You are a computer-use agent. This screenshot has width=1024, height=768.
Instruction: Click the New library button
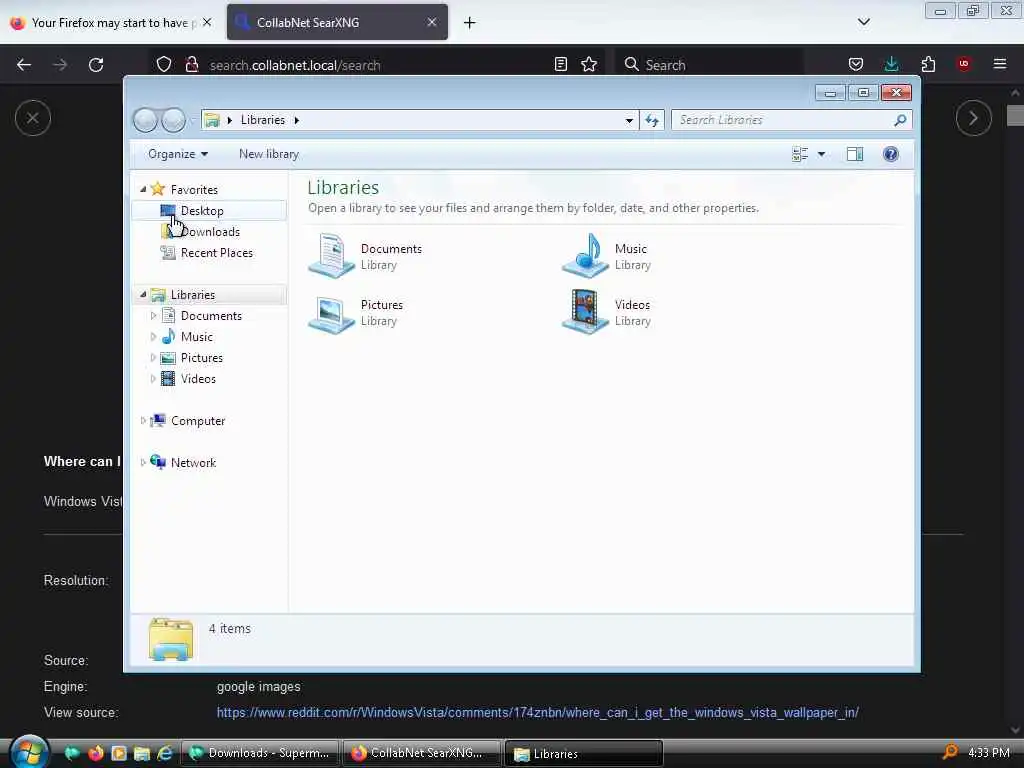click(268, 154)
